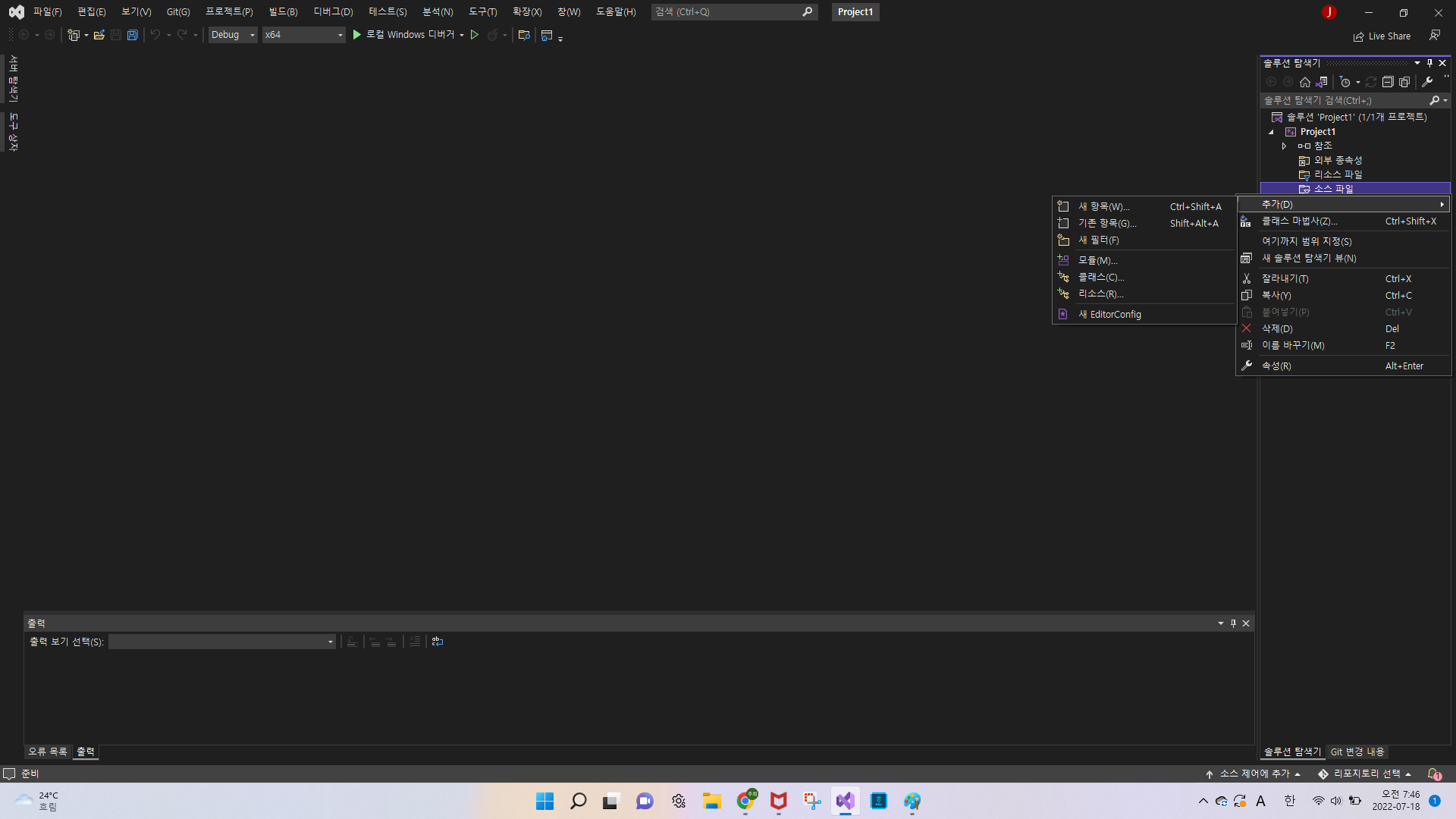Toggle word wrap icon in Output panel
The width and height of the screenshot is (1456, 819).
438,642
